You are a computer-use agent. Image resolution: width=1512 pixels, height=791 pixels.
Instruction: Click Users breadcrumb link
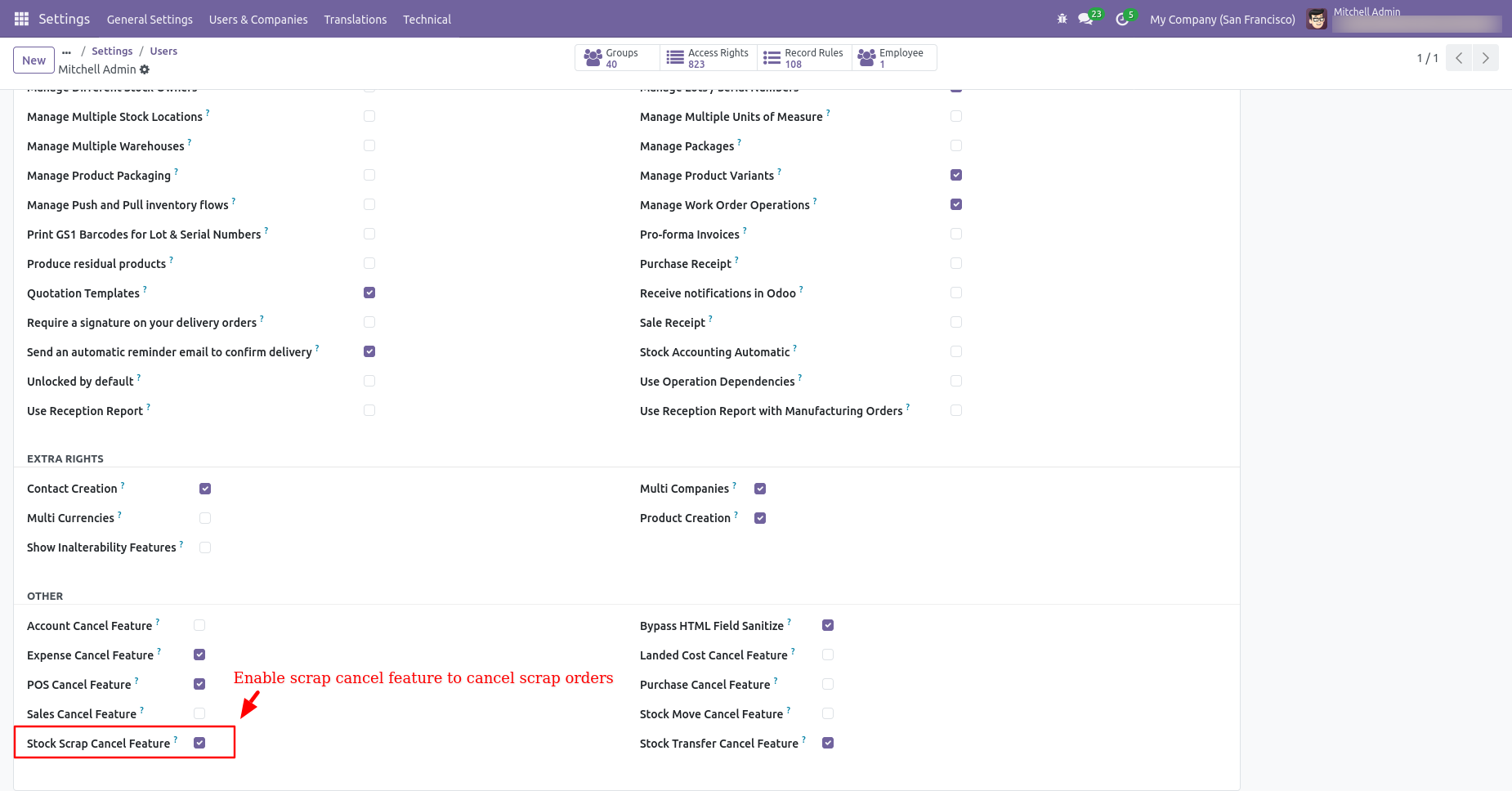click(x=163, y=51)
